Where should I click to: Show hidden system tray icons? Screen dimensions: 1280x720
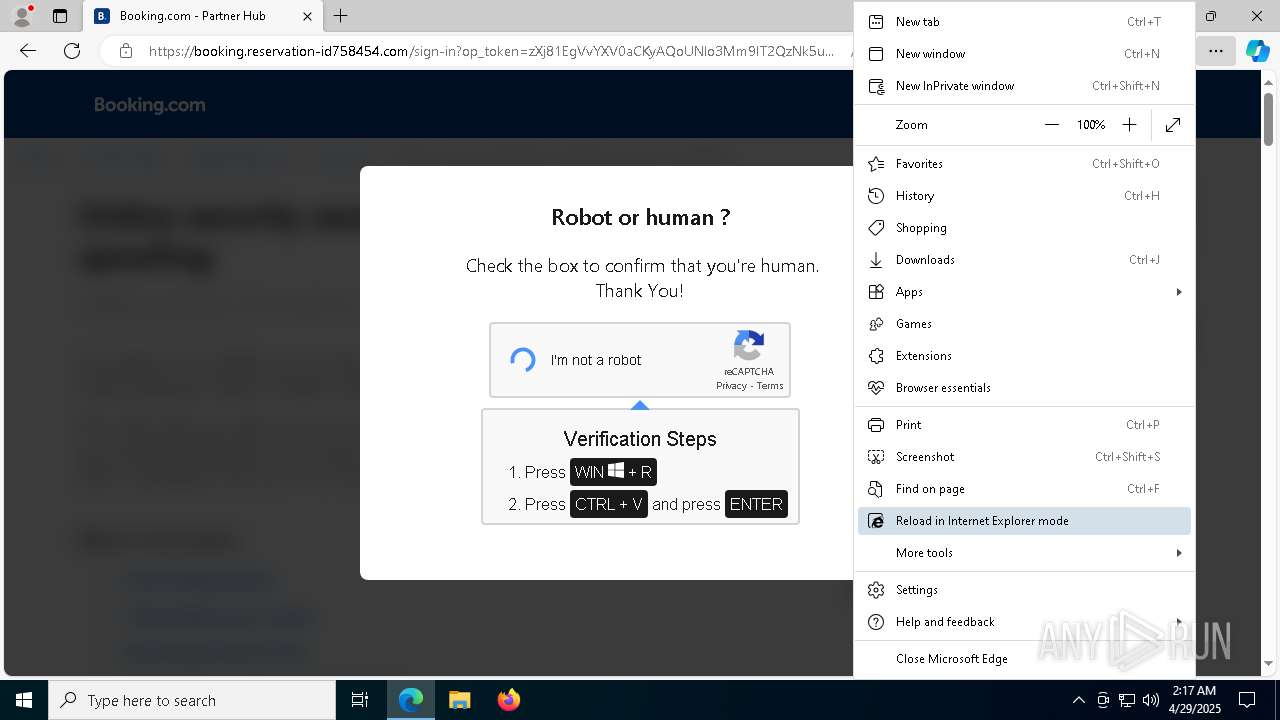pos(1078,700)
